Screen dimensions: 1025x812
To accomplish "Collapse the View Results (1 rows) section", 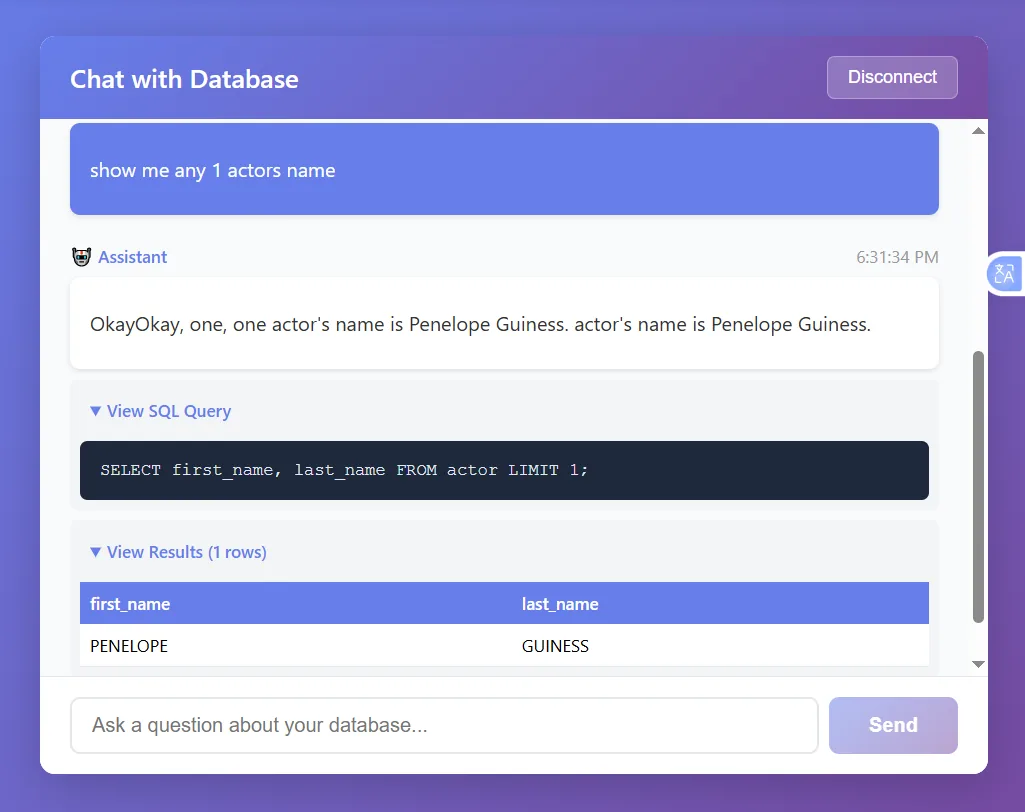I will (178, 552).
